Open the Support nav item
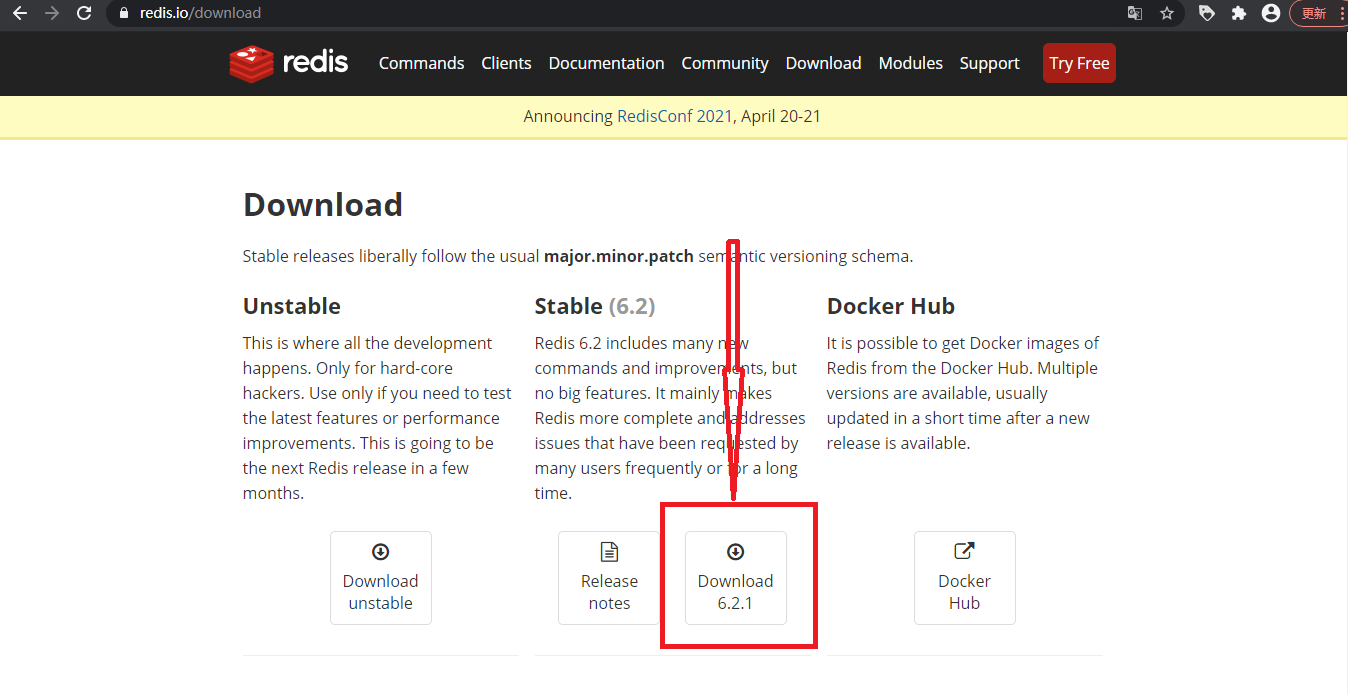This screenshot has height=694, width=1348. (989, 63)
